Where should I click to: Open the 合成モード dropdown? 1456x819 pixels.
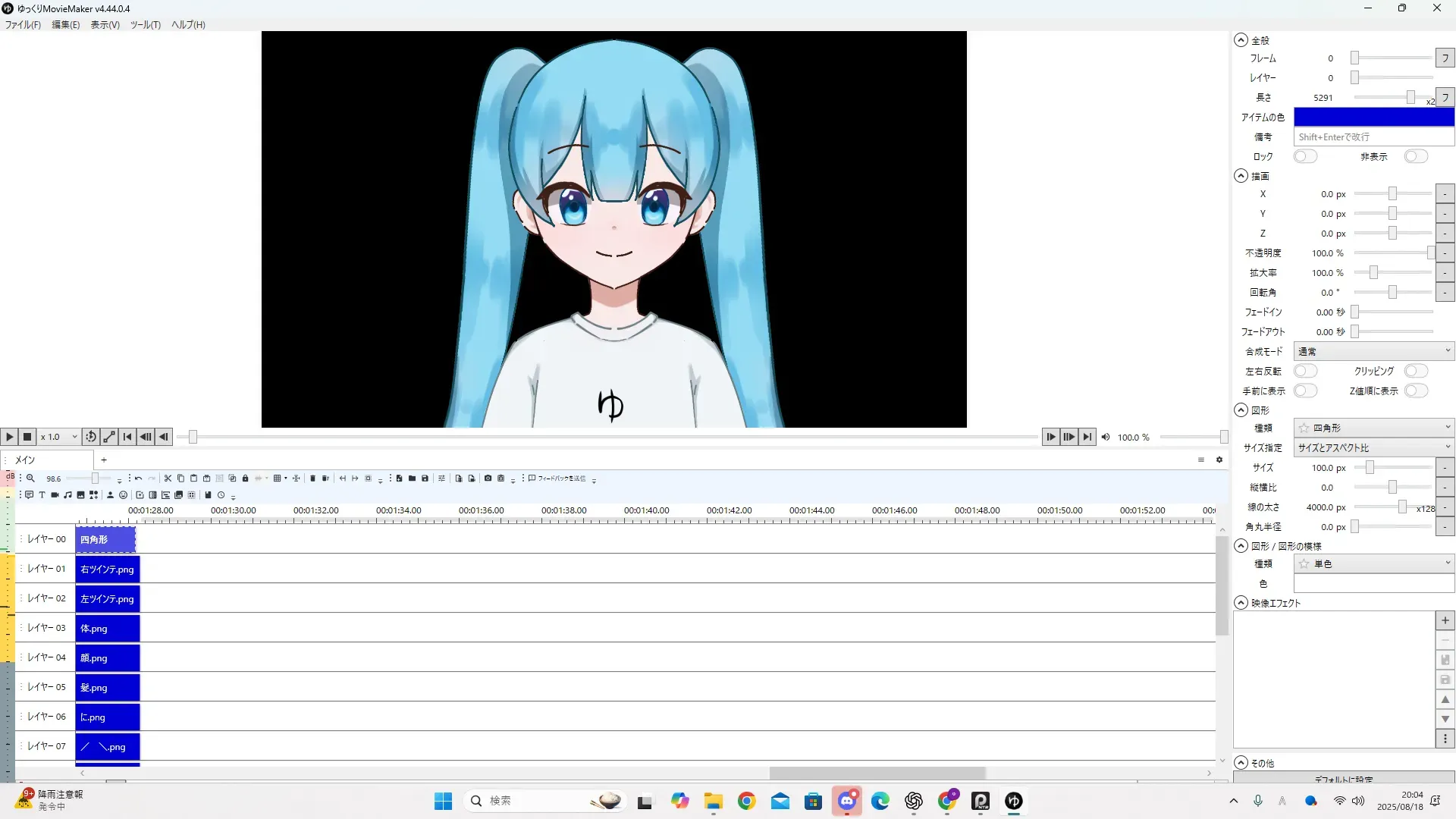1373,351
